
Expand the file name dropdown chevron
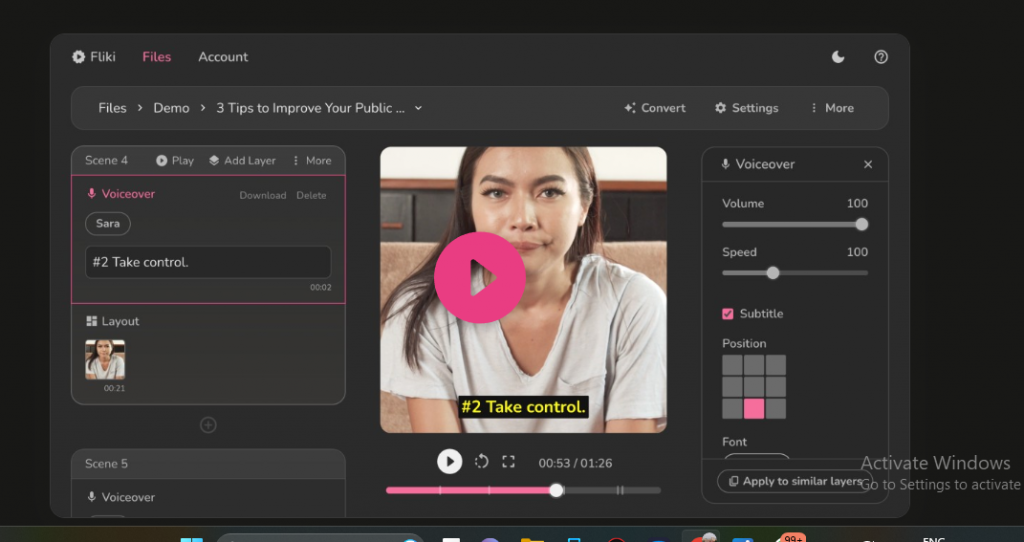coord(418,108)
